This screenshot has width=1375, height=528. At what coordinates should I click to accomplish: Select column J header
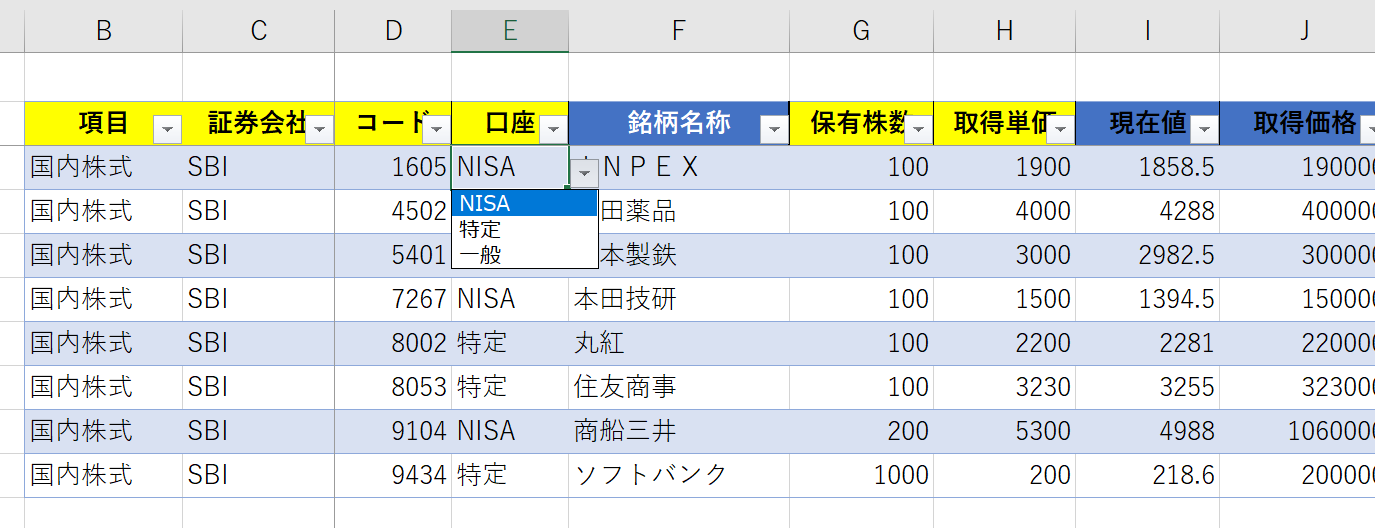click(x=1298, y=31)
